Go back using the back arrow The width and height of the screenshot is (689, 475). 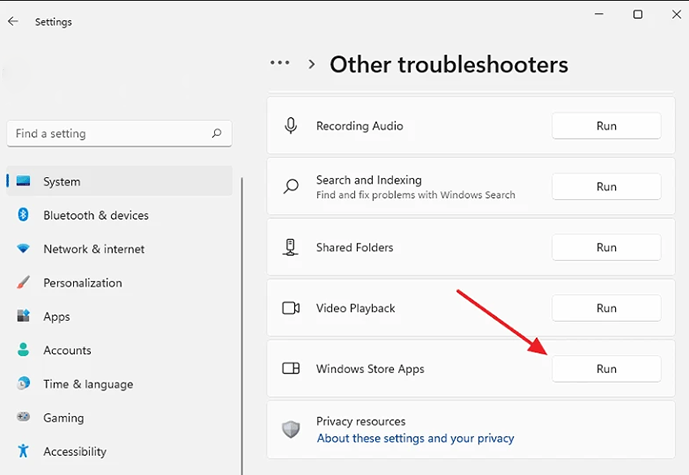coord(13,21)
